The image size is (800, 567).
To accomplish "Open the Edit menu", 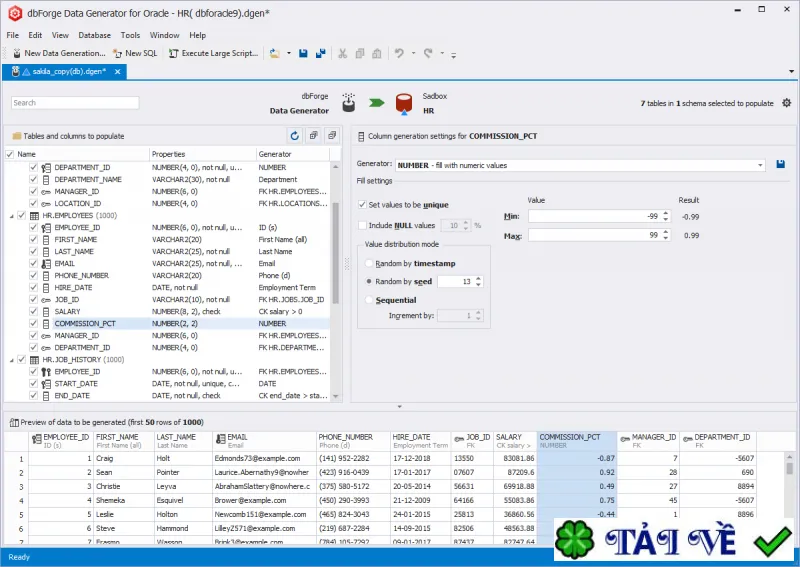I will tap(35, 35).
